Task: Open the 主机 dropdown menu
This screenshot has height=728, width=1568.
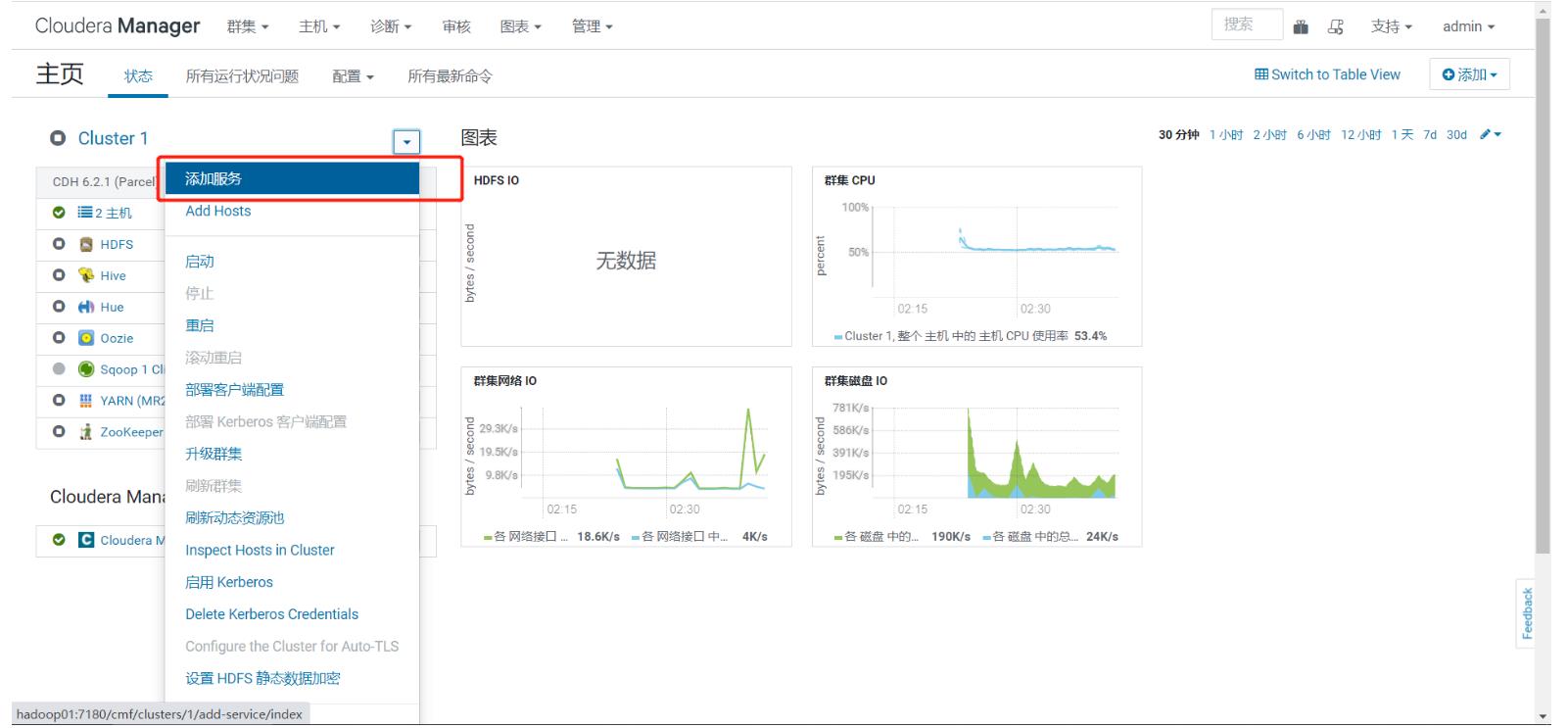Action: [319, 27]
